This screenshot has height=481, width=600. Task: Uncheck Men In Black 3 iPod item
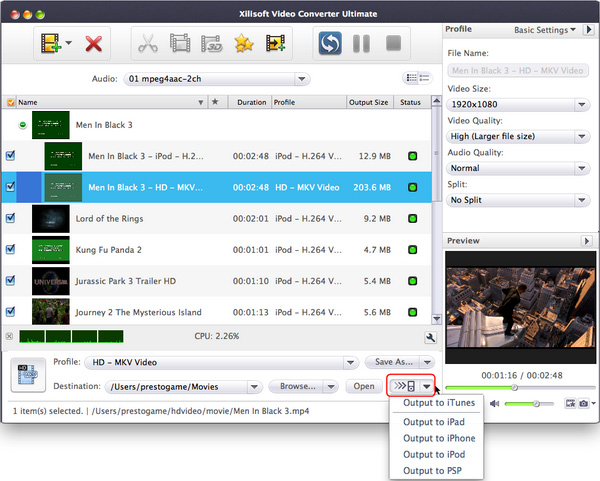[11, 155]
